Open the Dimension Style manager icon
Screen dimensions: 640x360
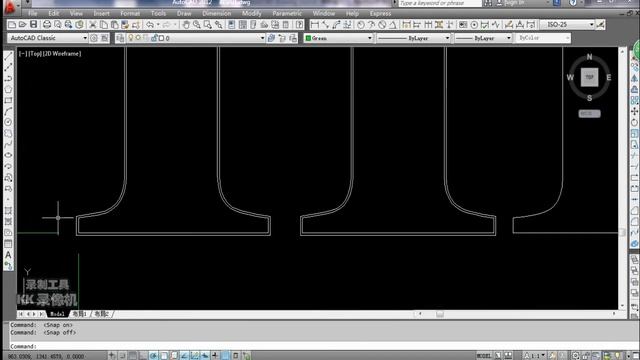click(600, 25)
